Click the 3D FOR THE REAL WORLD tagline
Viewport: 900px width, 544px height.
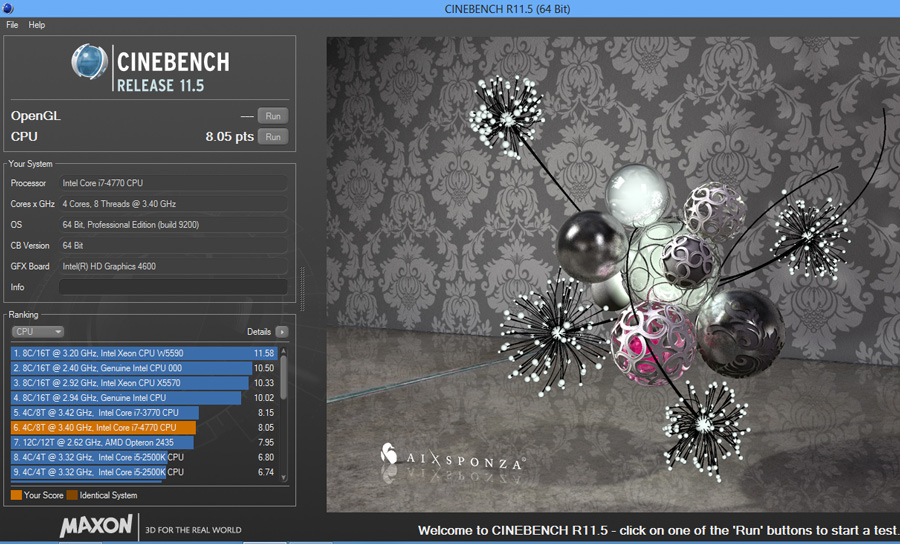click(193, 530)
